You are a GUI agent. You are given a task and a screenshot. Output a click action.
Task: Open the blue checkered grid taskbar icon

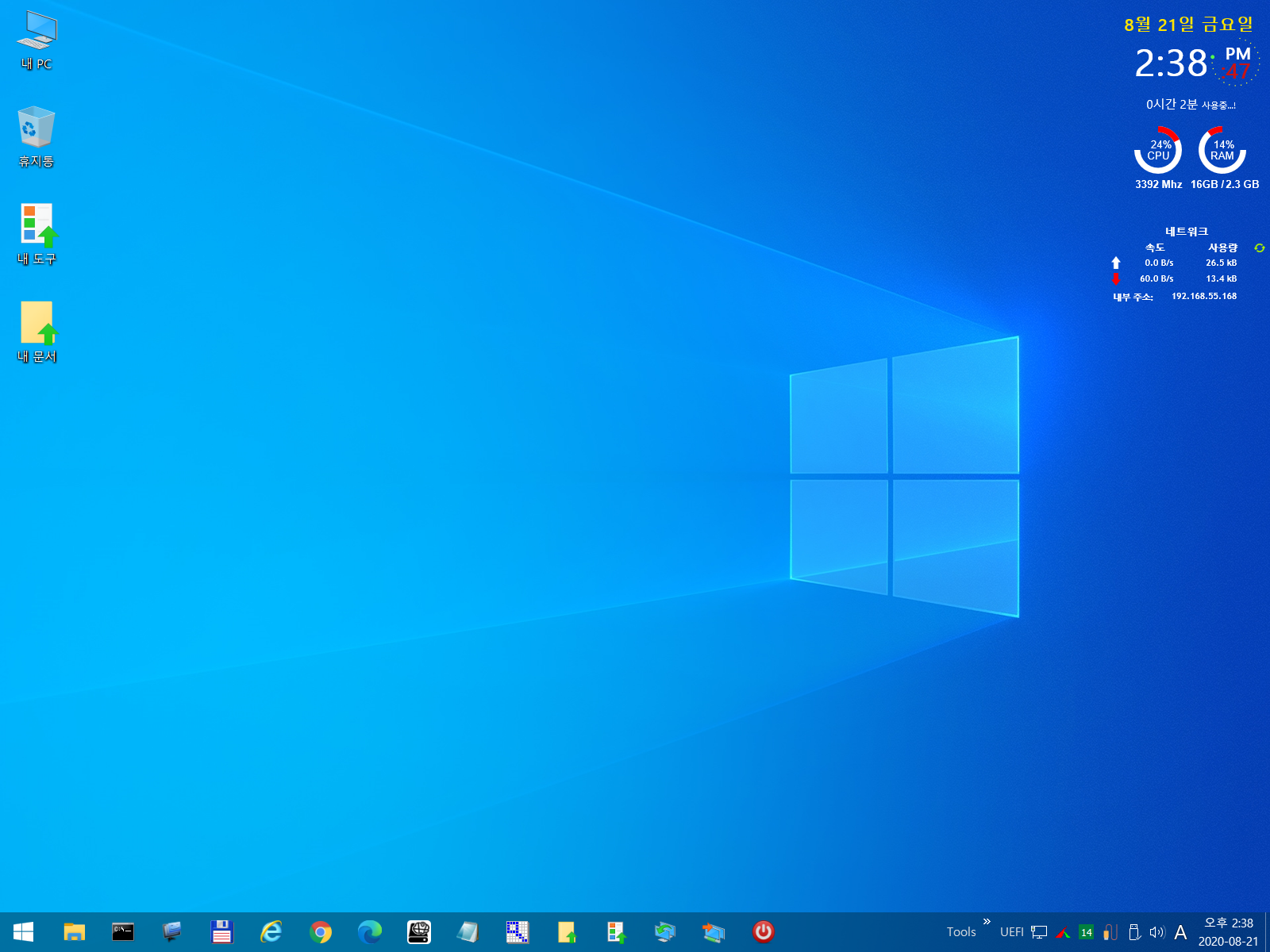tap(518, 932)
